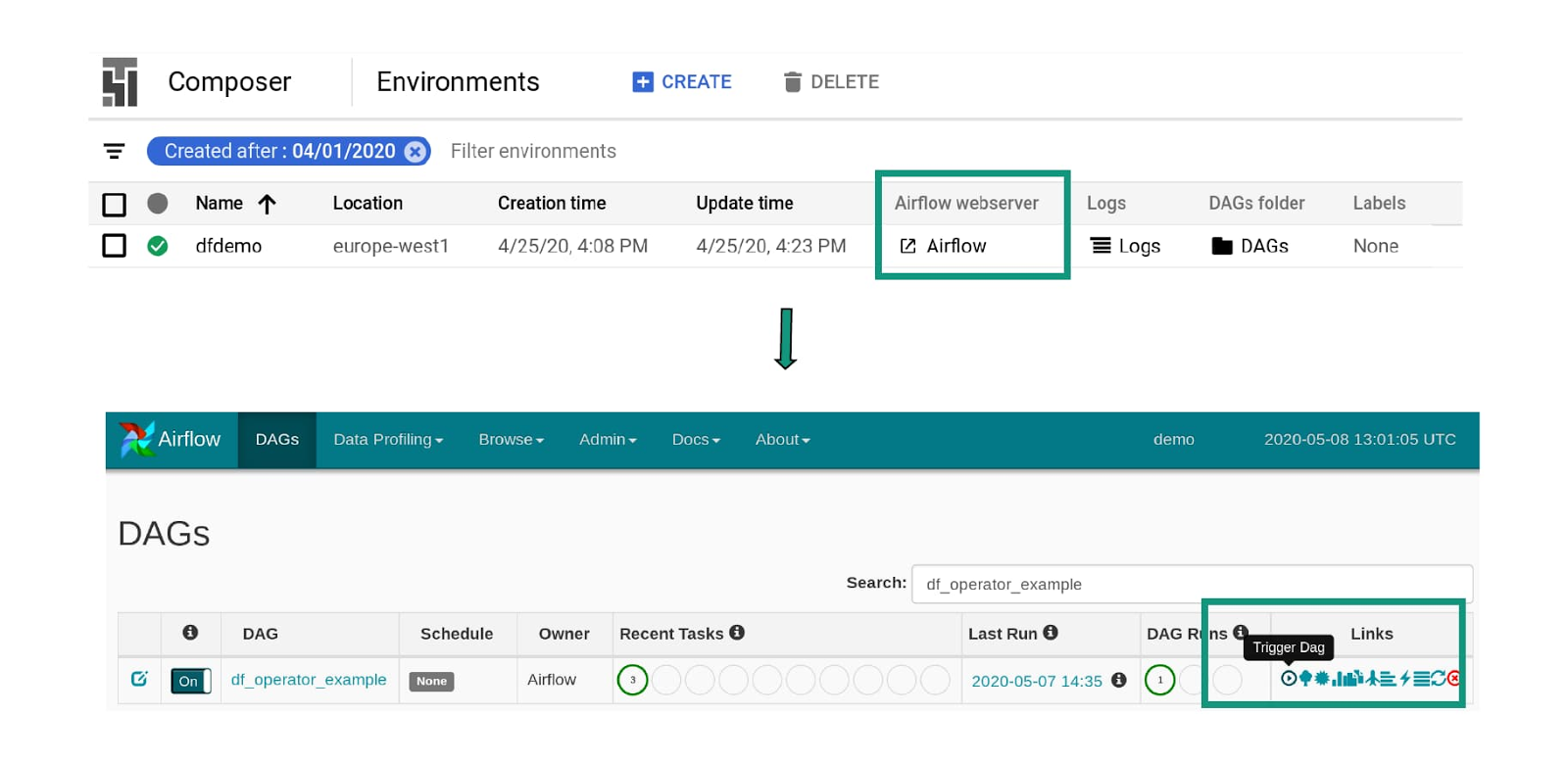Viewport: 1568px width, 763px height.
Task: Click info icon in Last Run header
Action: point(1051,633)
